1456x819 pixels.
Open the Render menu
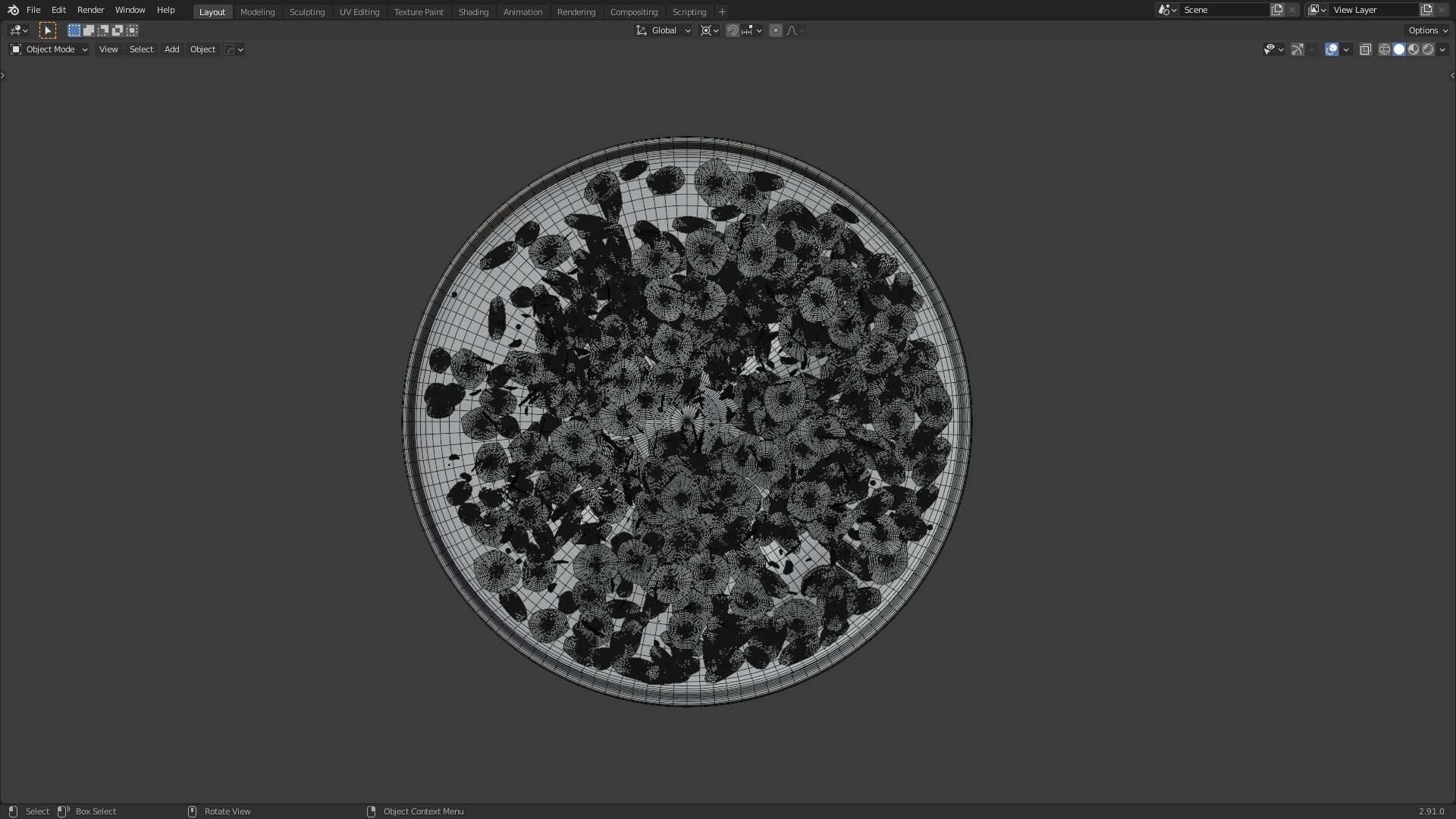(90, 10)
